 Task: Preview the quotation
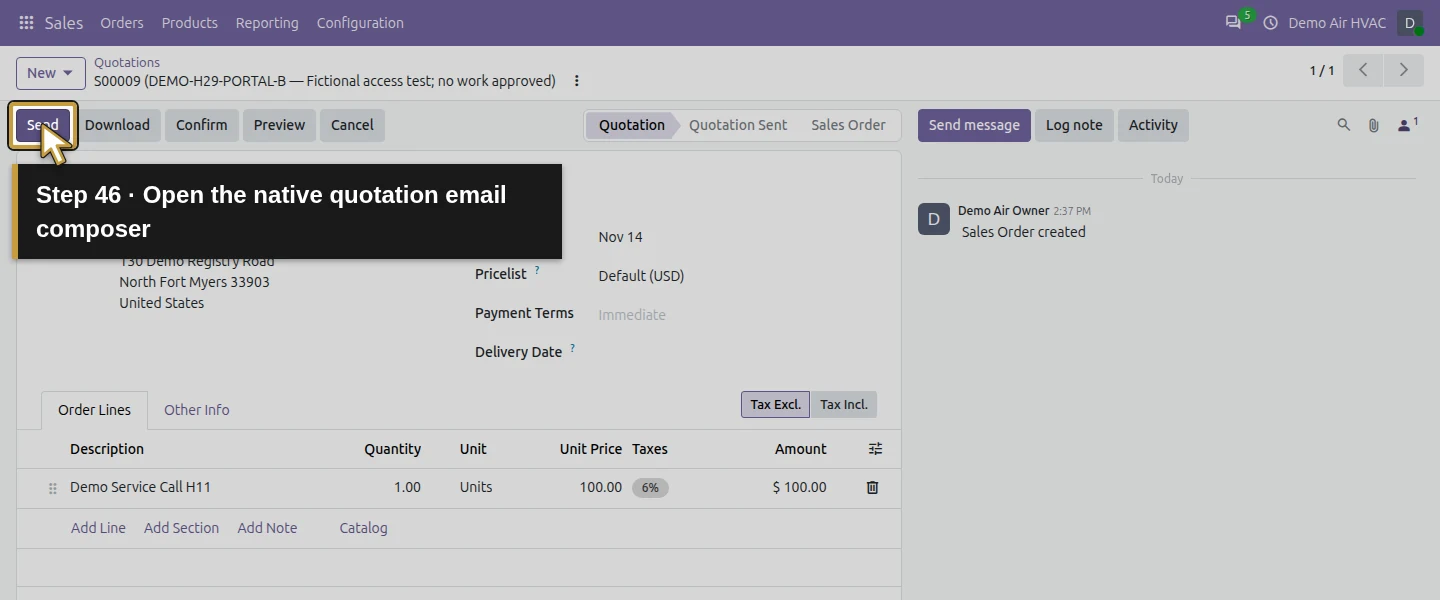(279, 125)
